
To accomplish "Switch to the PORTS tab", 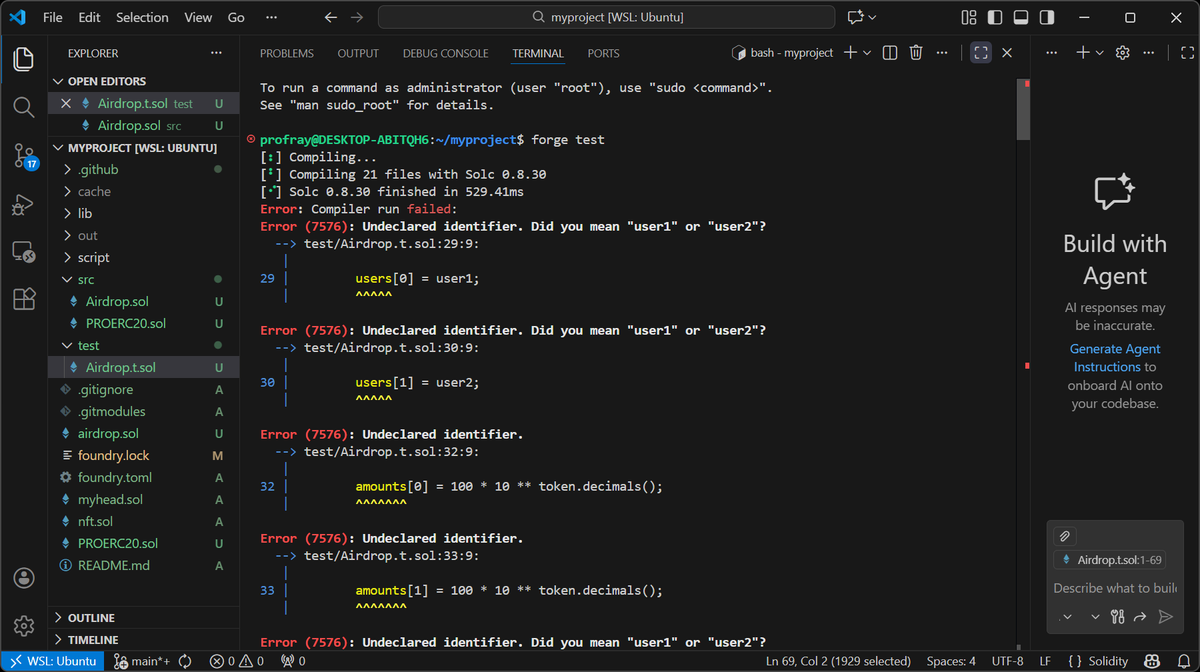I will 603,53.
